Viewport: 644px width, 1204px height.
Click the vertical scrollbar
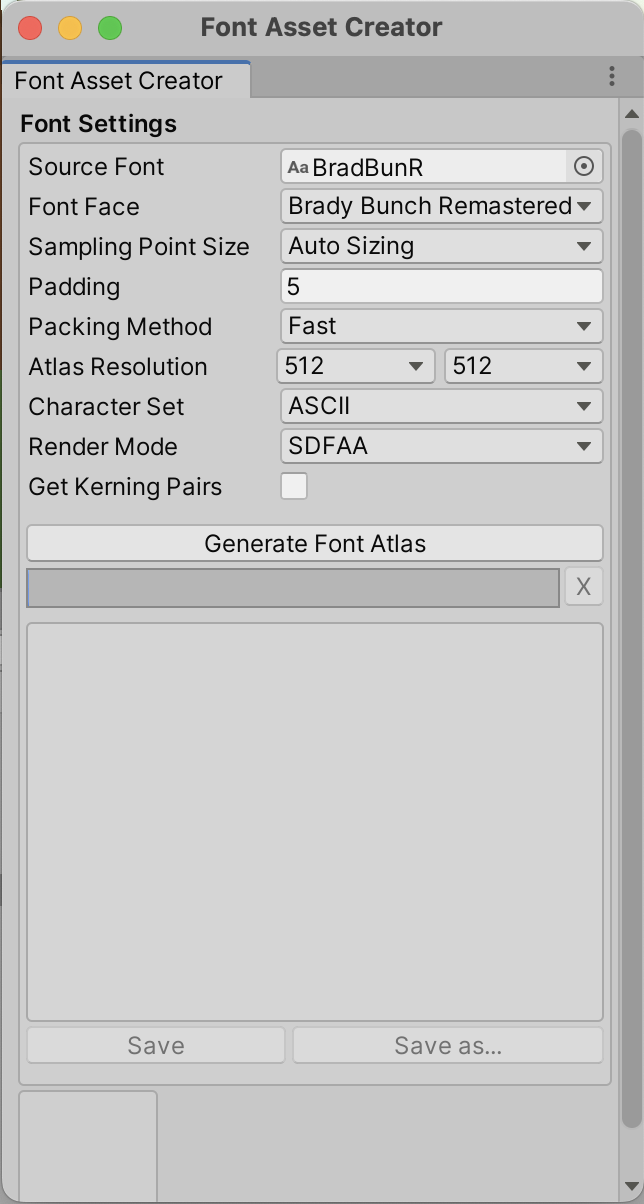631,620
